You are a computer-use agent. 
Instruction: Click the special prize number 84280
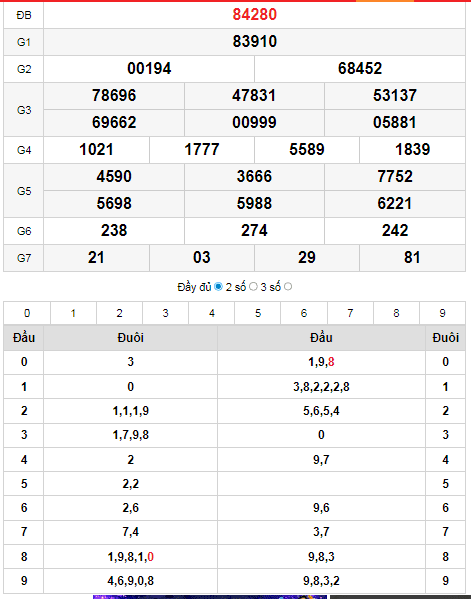tap(254, 15)
